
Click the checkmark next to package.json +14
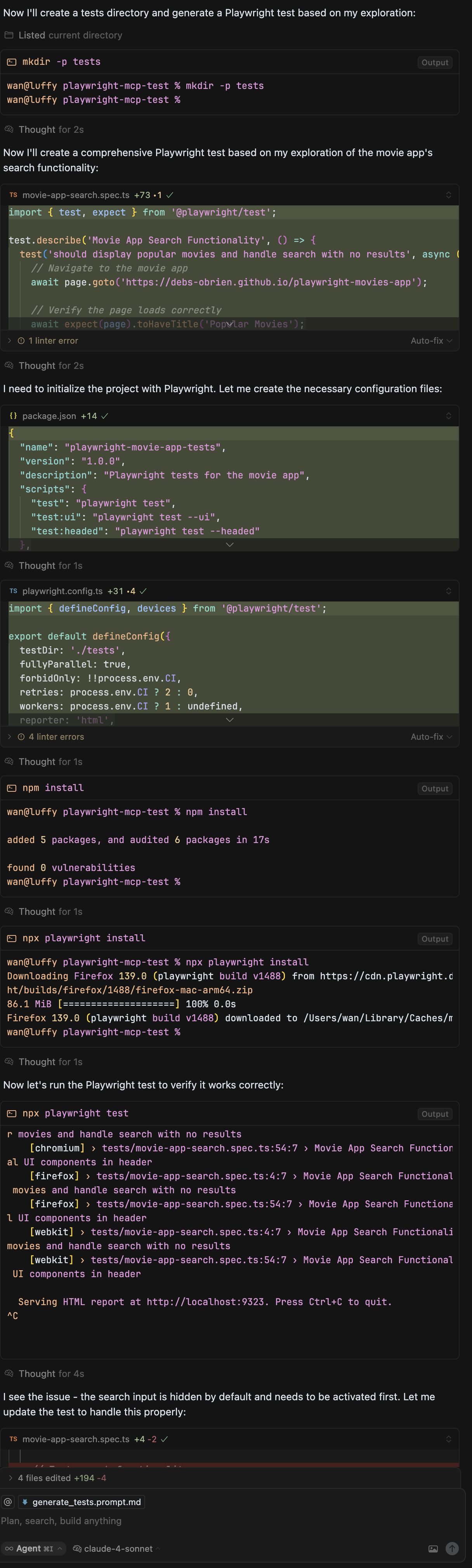[x=105, y=416]
